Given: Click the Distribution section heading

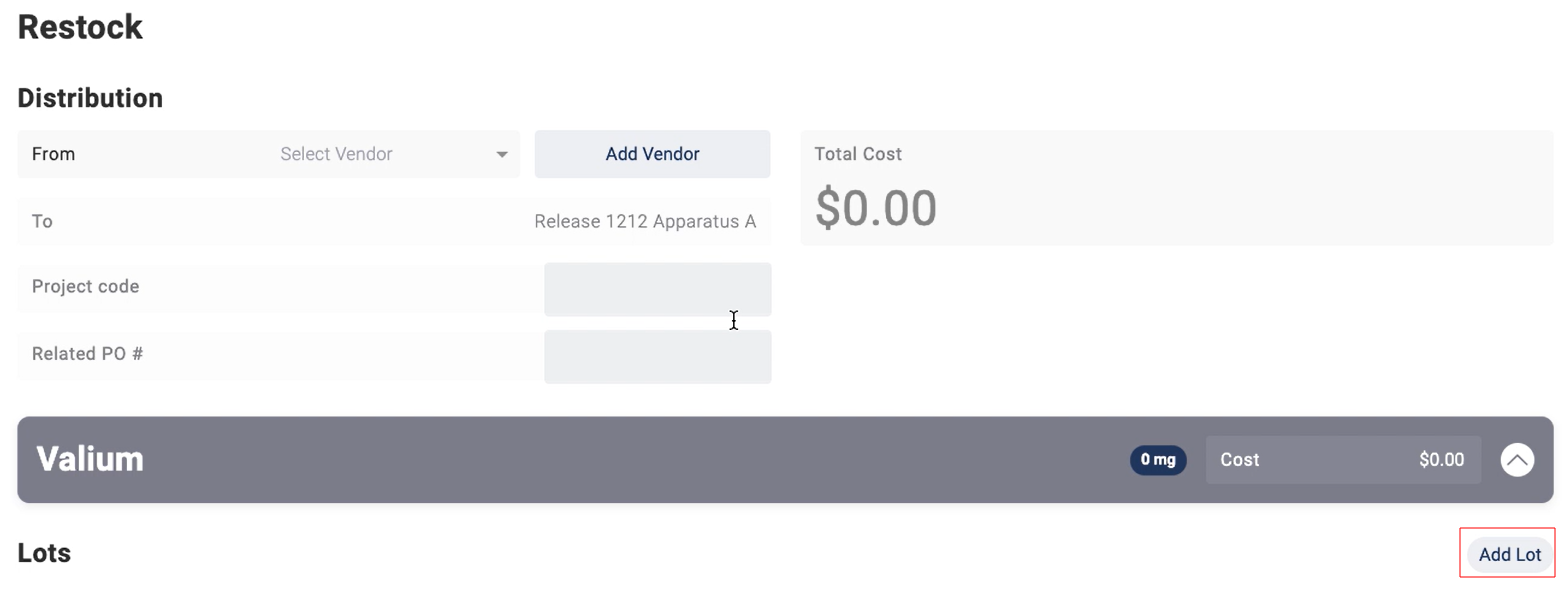Looking at the screenshot, I should tap(90, 98).
